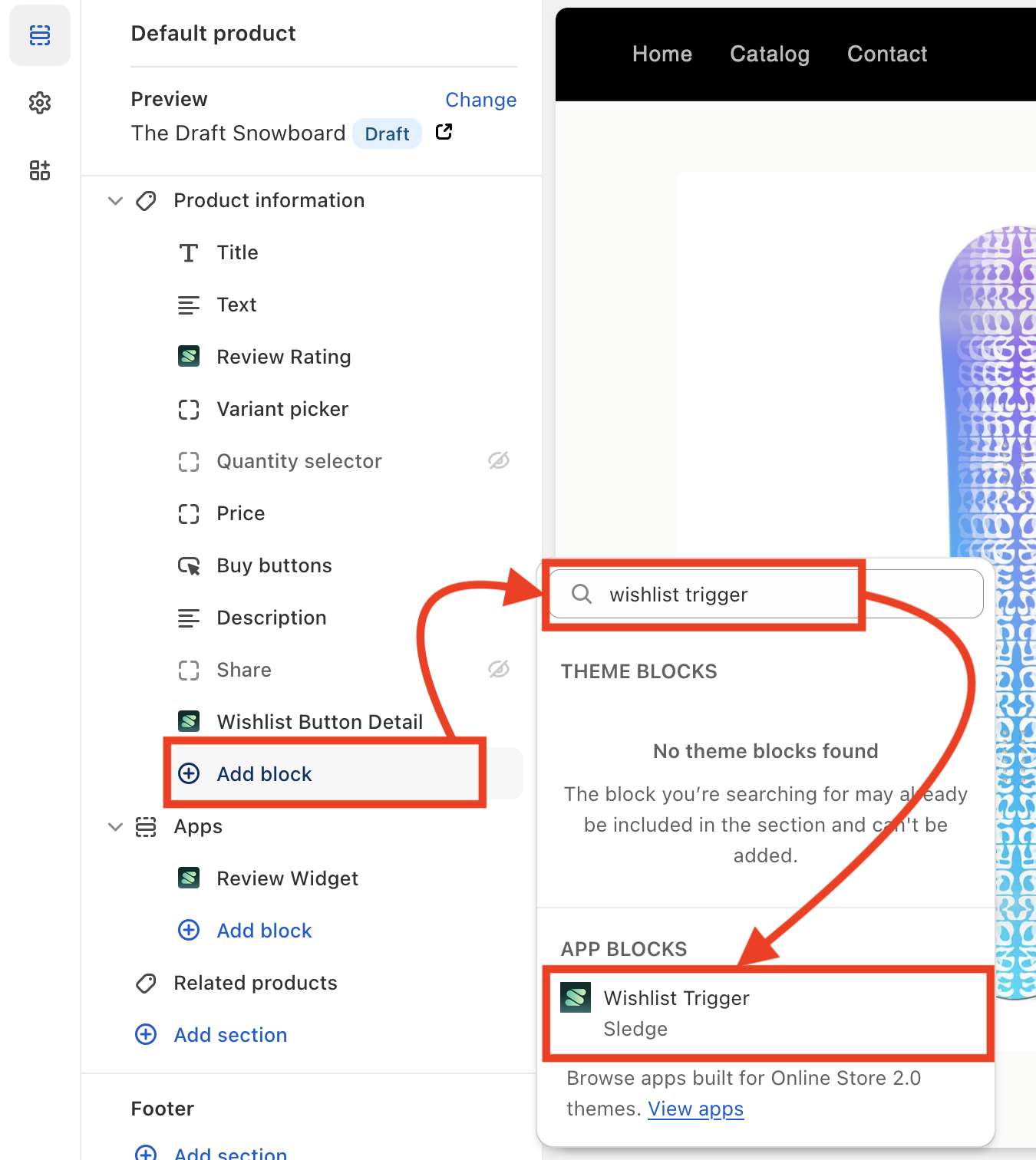Click Add section below Related products
1036x1160 pixels.
(230, 1035)
